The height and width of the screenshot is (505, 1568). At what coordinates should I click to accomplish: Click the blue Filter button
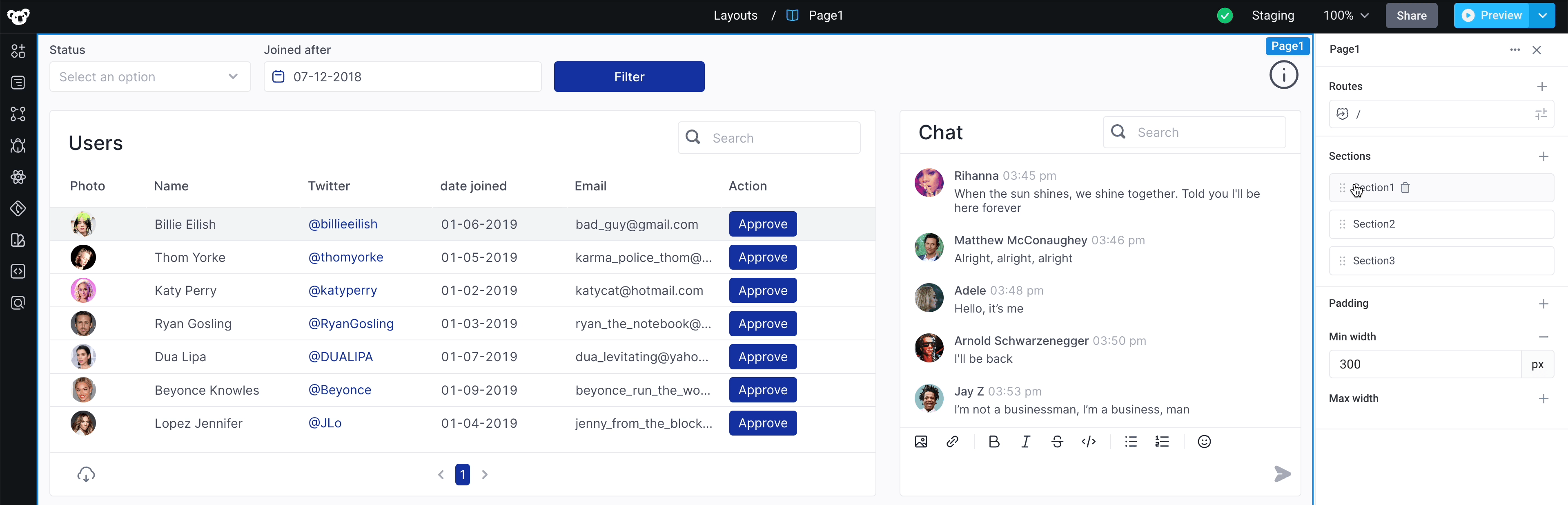(x=629, y=77)
